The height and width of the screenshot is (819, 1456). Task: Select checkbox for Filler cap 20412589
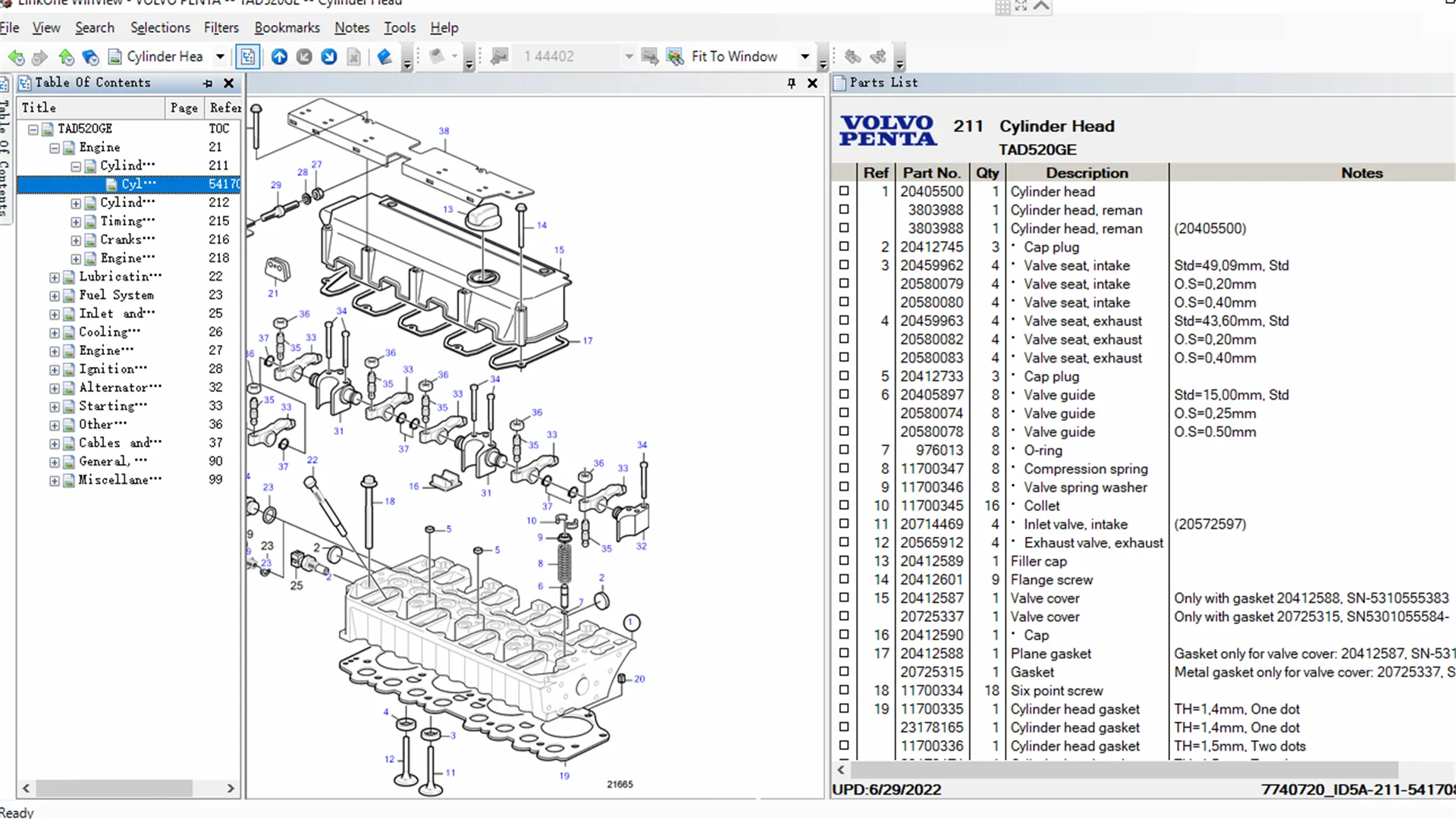click(844, 561)
